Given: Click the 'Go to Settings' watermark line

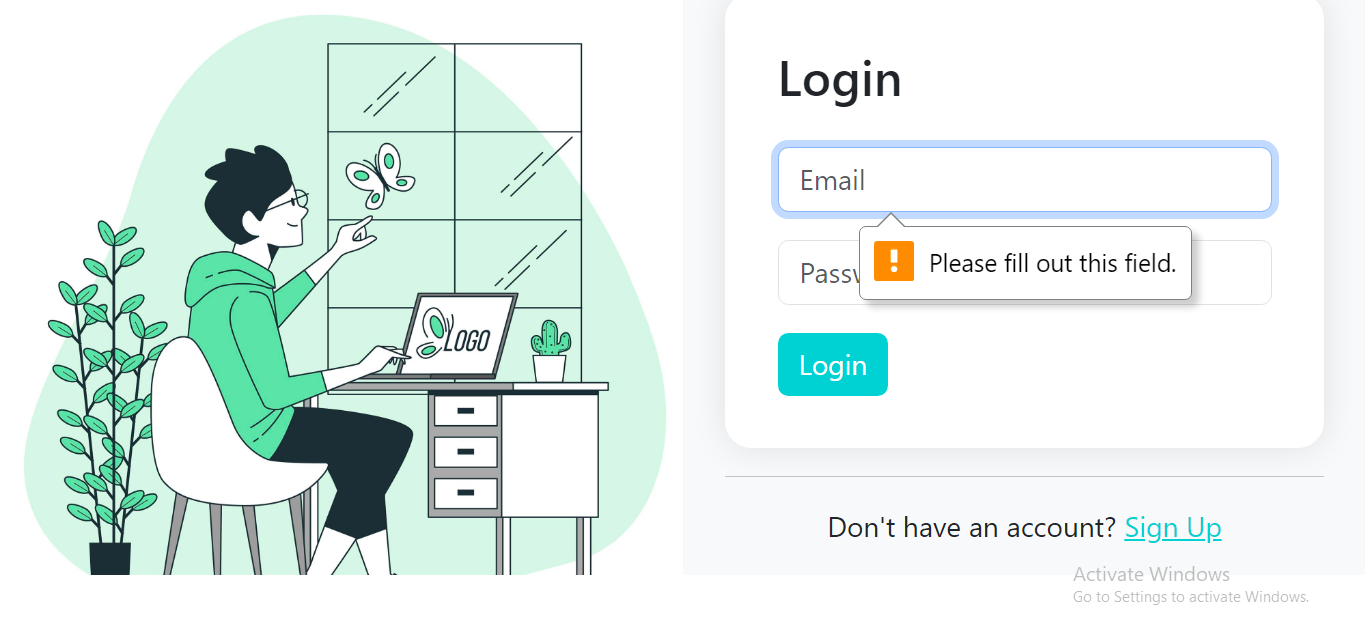Looking at the screenshot, I should [x=1190, y=597].
